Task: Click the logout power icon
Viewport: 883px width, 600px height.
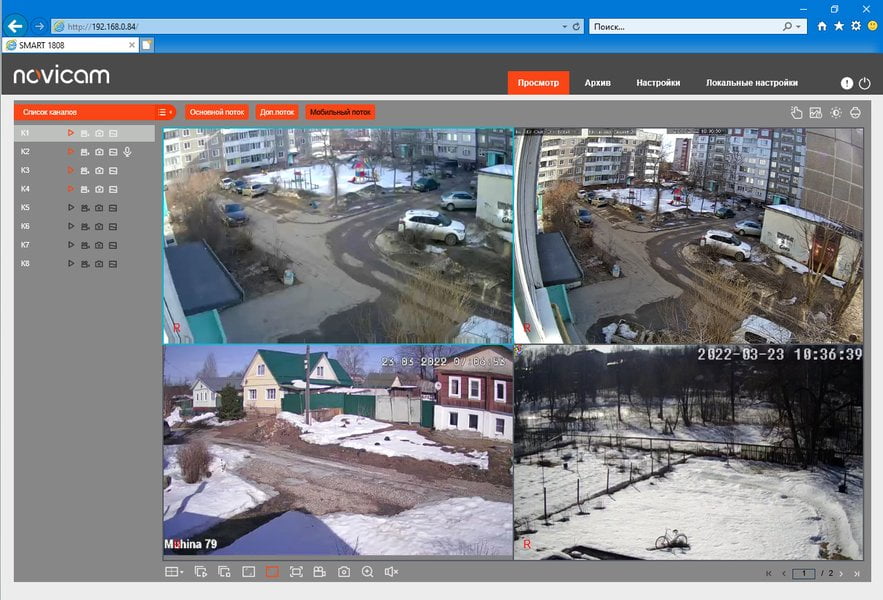Action: pyautogui.click(x=864, y=83)
